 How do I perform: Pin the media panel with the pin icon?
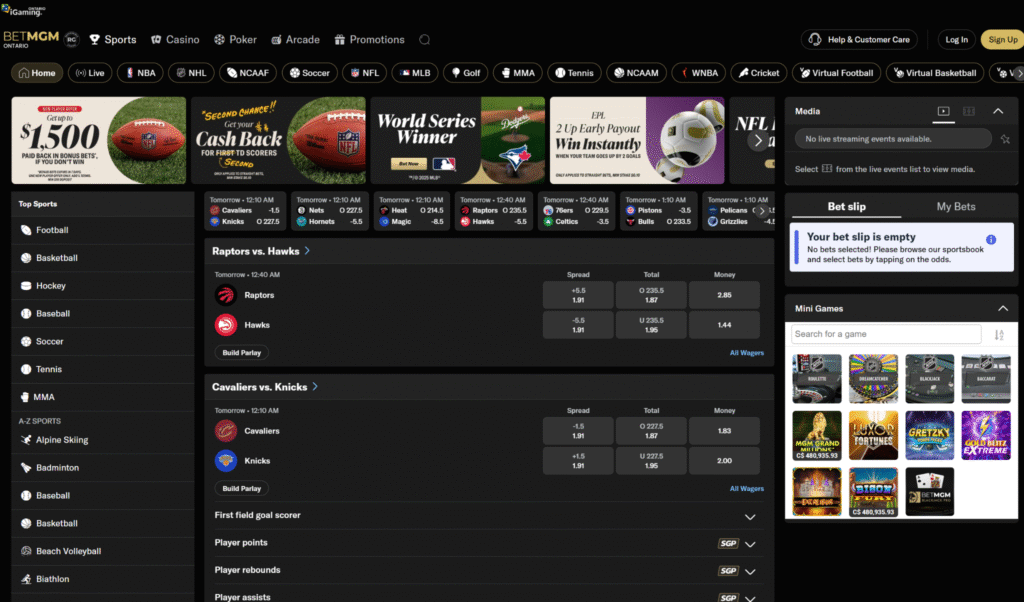pyautogui.click(x=1004, y=139)
